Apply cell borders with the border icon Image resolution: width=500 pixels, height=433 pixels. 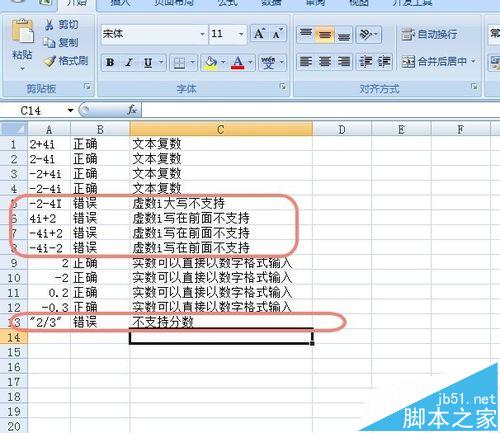(179, 62)
